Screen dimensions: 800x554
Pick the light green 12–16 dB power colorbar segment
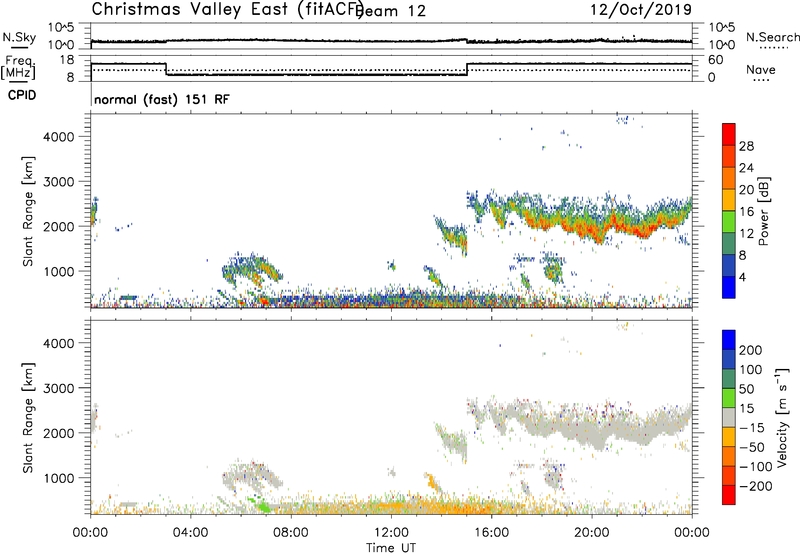(x=729, y=222)
